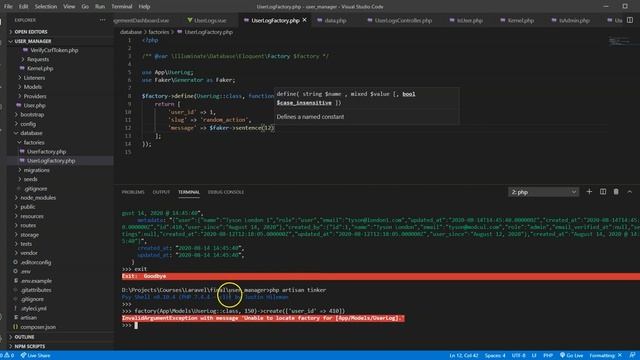Expand the Models folder
640x360 pixels.
pyautogui.click(x=33, y=87)
